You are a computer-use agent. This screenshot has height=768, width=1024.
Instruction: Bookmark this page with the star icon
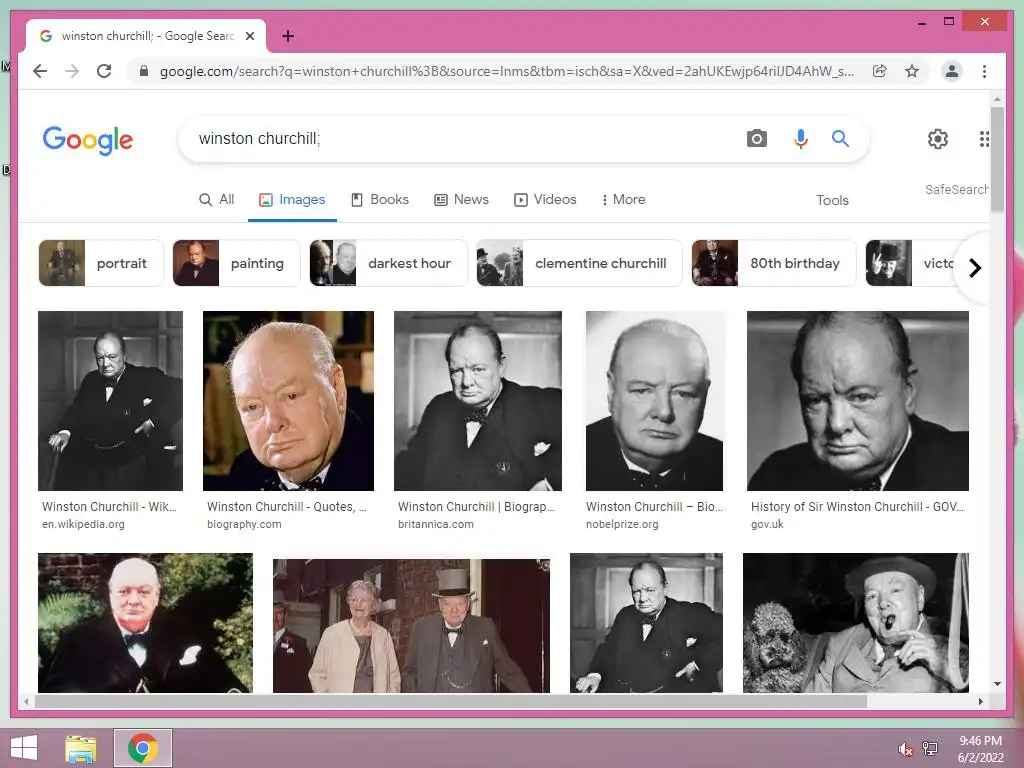point(912,71)
